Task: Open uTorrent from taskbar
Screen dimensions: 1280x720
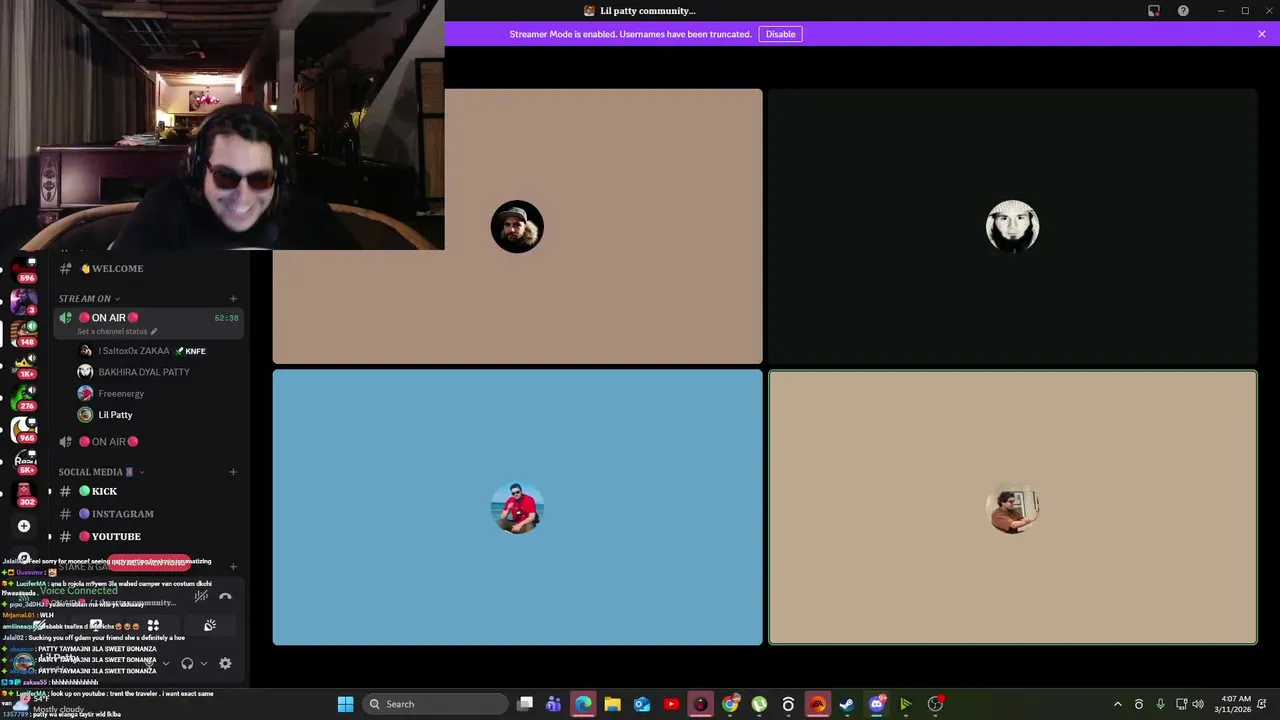Action: click(759, 704)
